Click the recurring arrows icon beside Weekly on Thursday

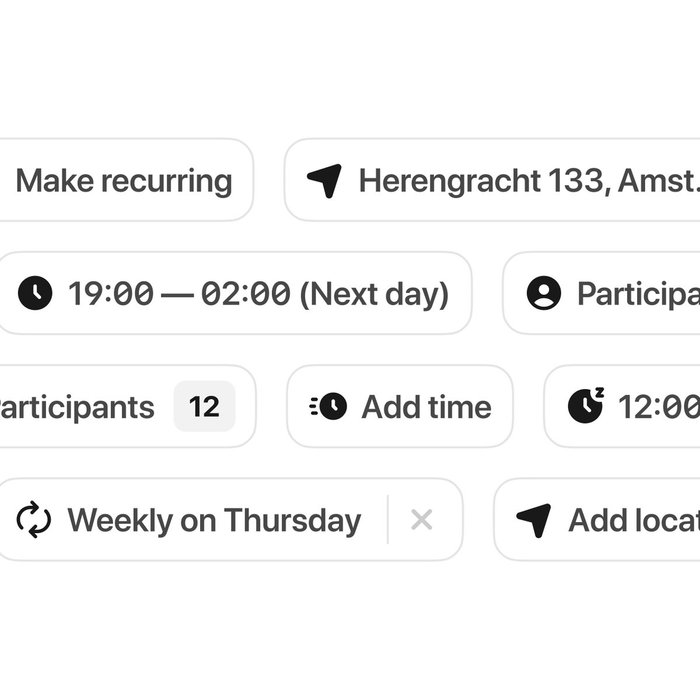click(34, 520)
